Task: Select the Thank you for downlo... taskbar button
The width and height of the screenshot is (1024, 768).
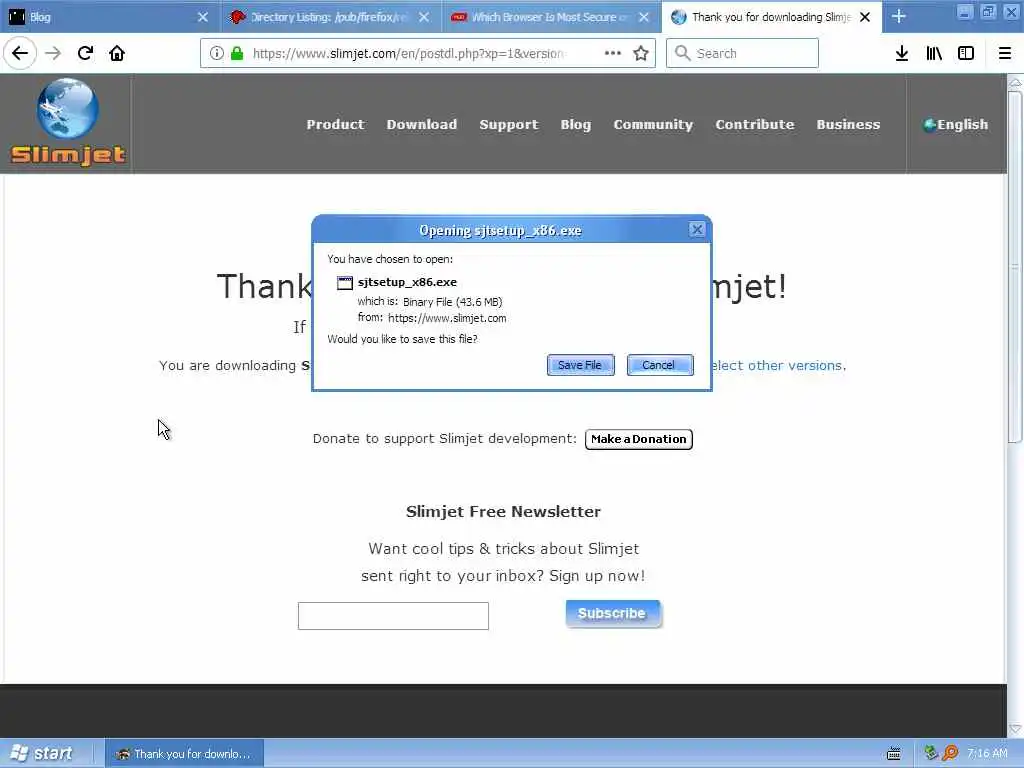Action: point(185,754)
